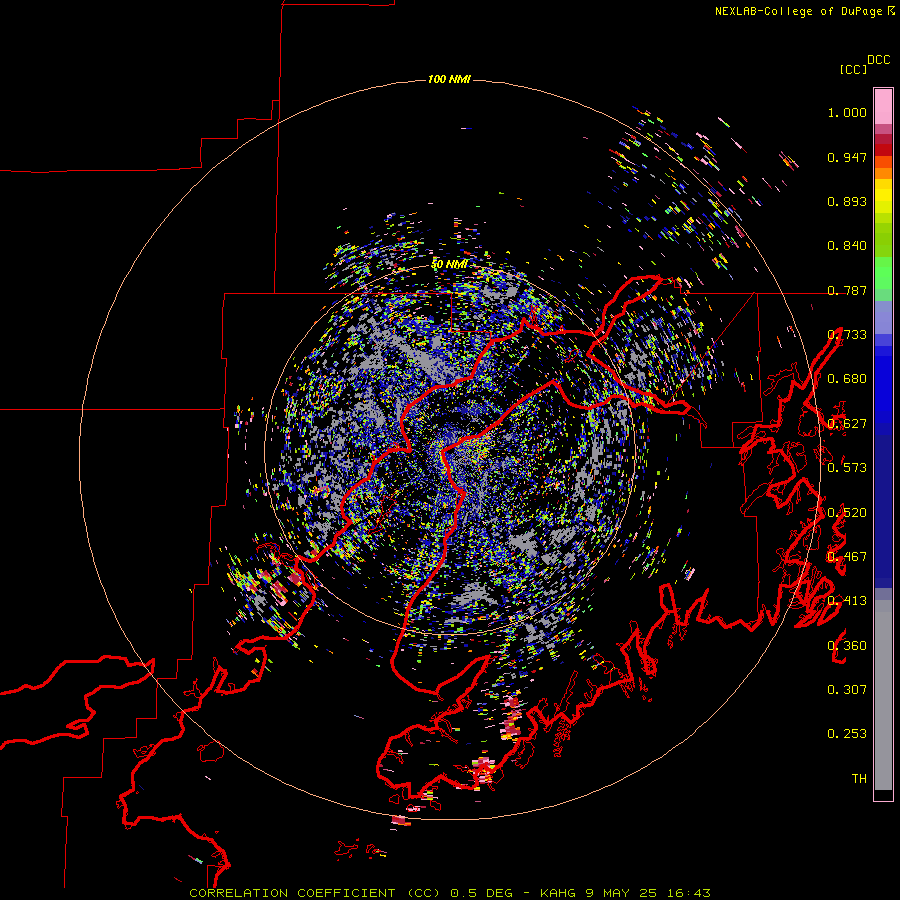Click the 1.000 scale value
The height and width of the screenshot is (900, 900).
pos(847,112)
